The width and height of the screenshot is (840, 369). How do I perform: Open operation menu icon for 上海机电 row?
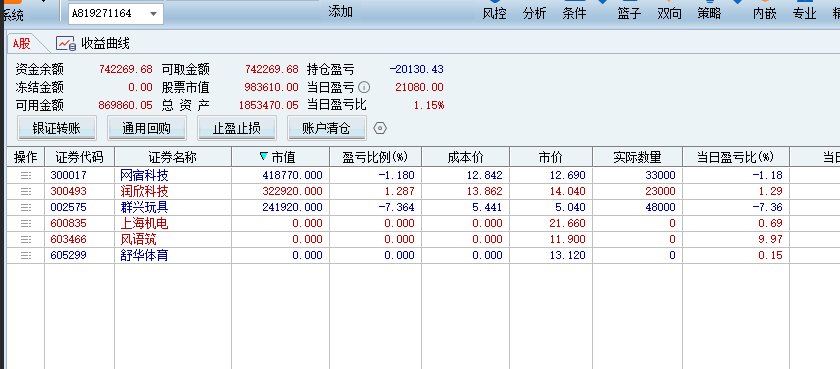(26, 223)
